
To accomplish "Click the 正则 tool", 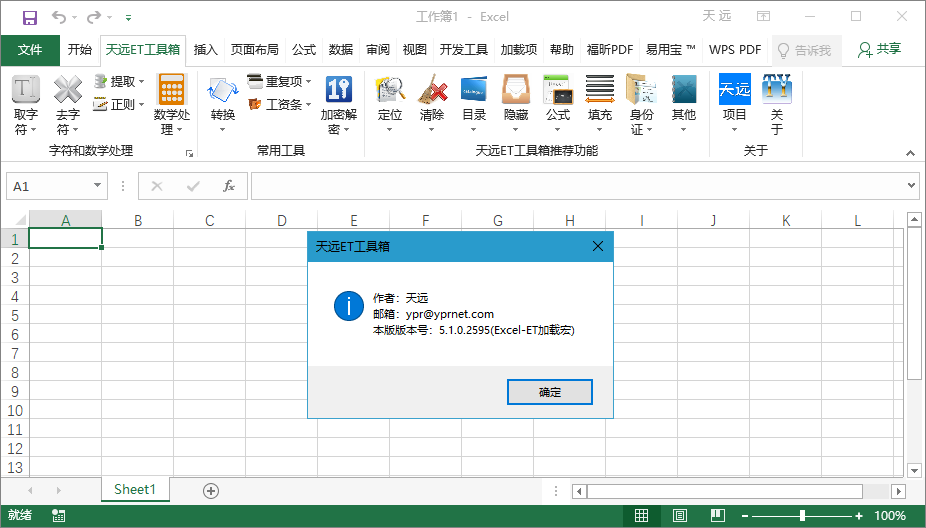I will (x=119, y=105).
